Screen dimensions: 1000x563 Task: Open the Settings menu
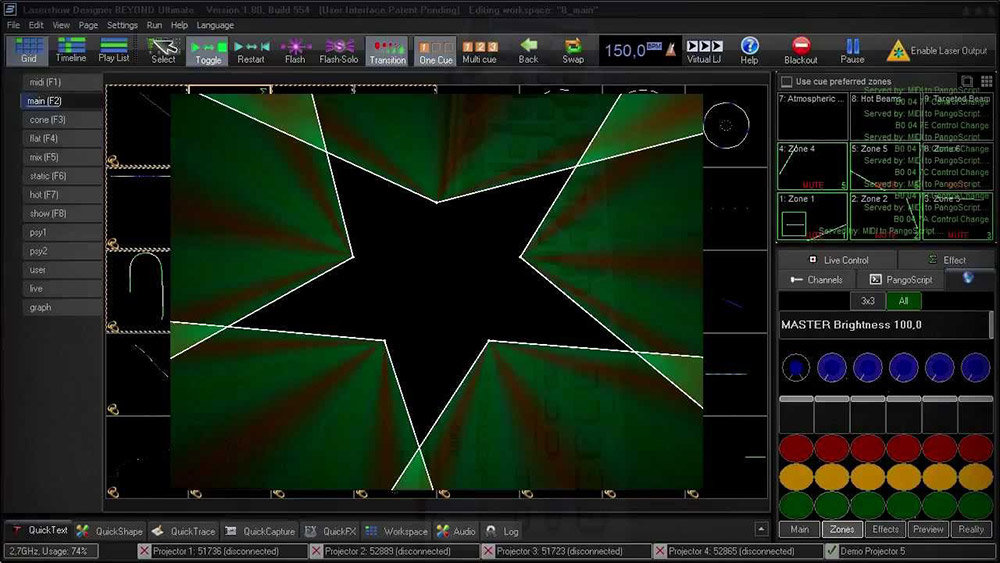(122, 25)
